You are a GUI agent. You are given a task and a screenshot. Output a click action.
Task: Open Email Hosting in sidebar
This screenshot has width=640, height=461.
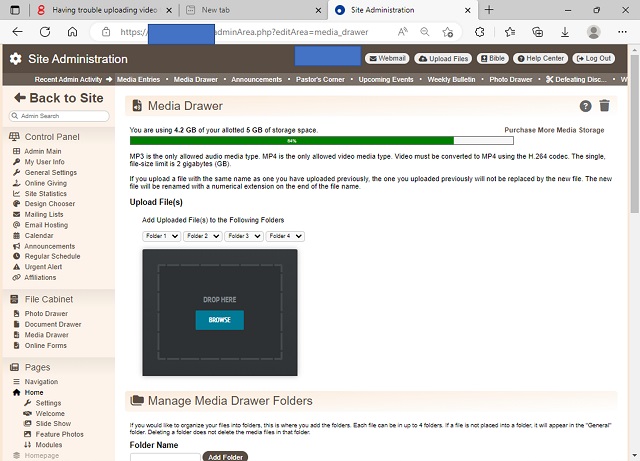46,225
